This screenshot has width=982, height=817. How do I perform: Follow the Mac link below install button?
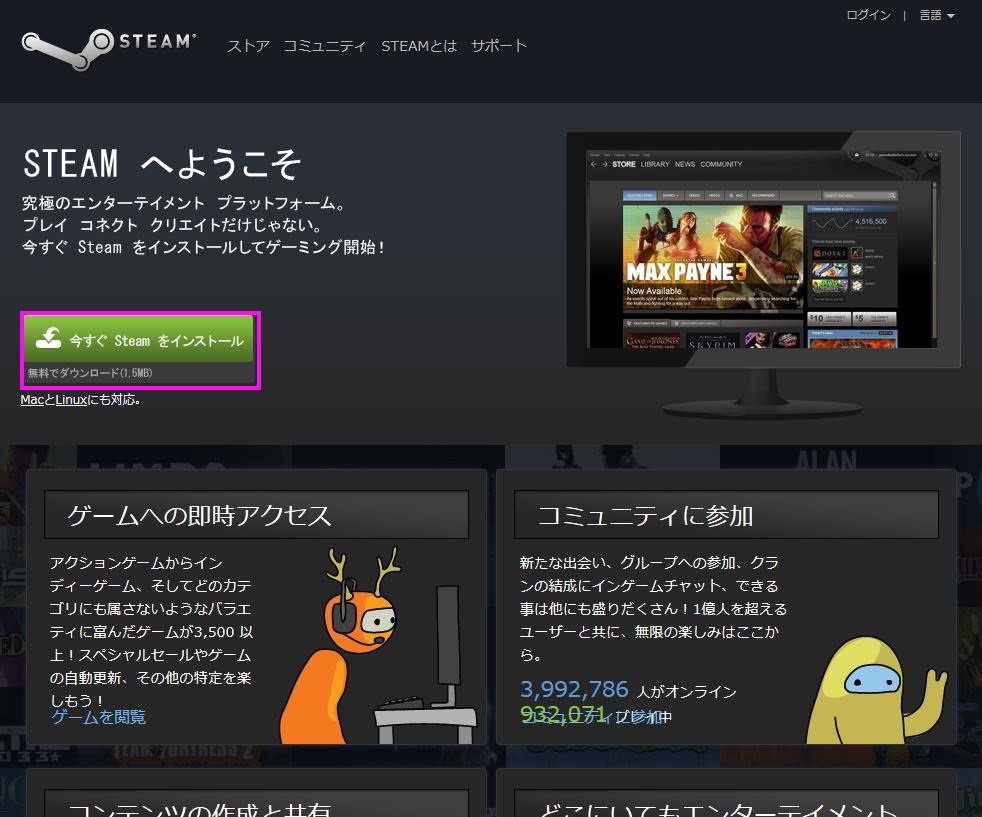coord(32,400)
